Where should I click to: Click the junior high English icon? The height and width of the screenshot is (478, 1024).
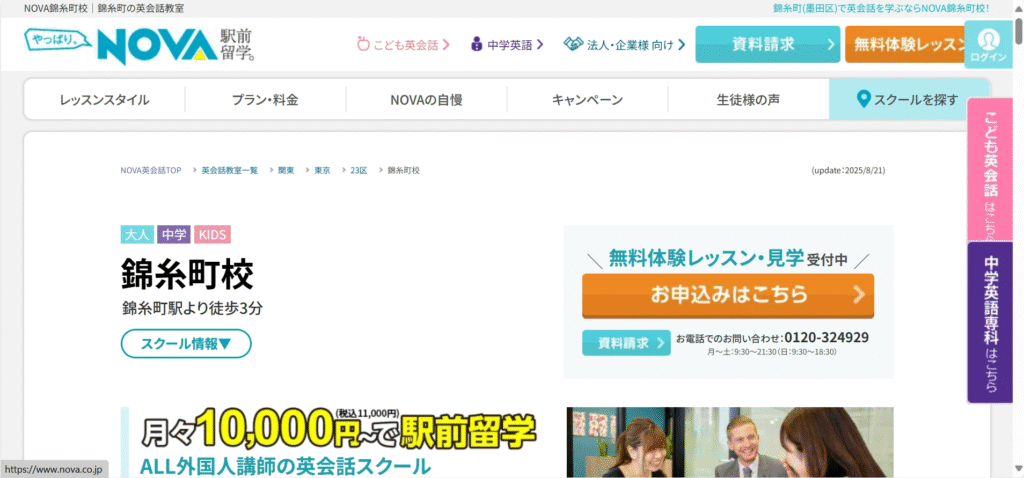477,44
